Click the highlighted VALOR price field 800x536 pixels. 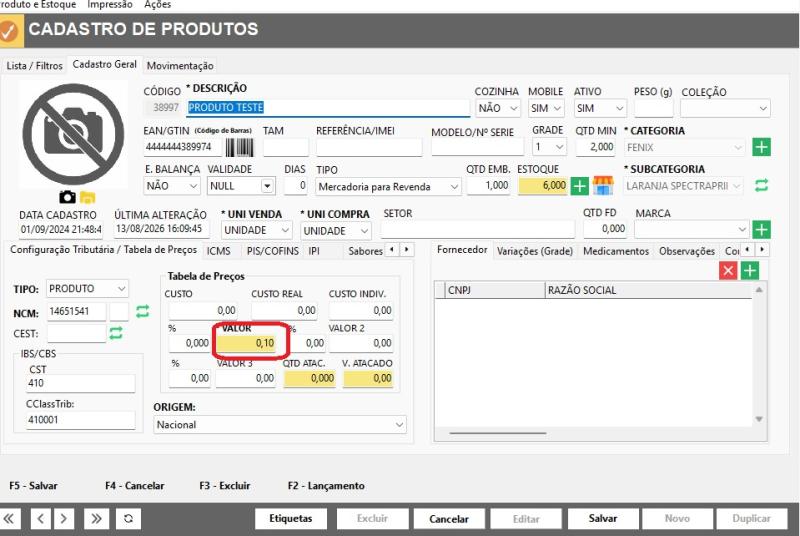coord(246,343)
